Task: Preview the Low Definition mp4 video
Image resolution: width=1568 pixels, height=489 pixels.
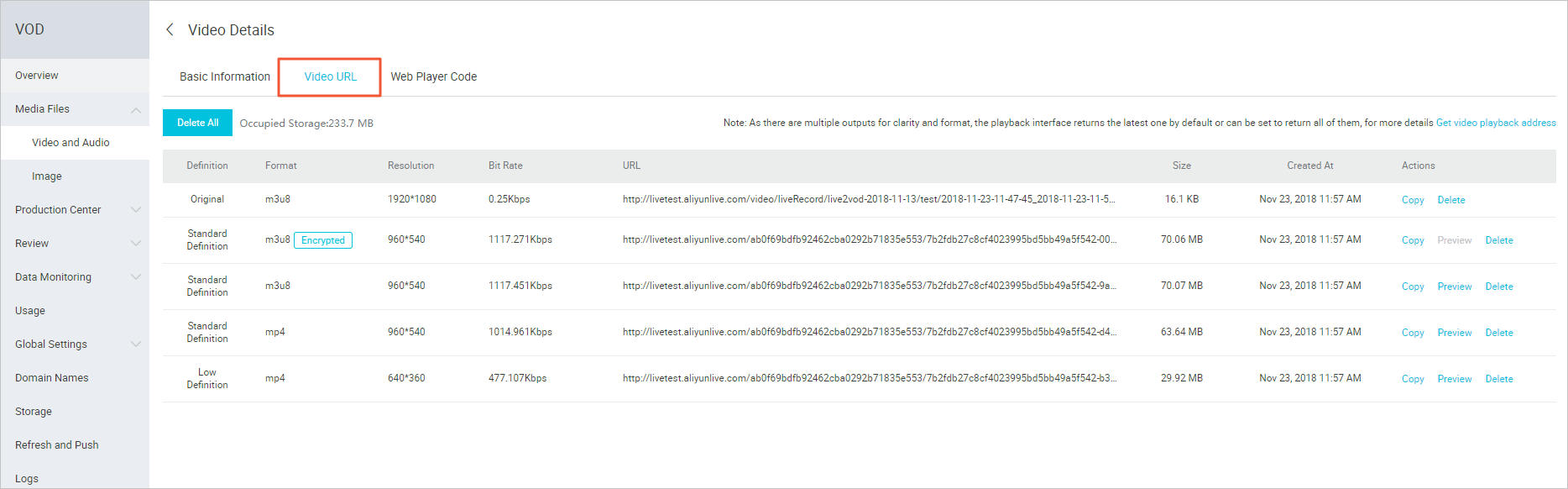Action: tap(1455, 379)
